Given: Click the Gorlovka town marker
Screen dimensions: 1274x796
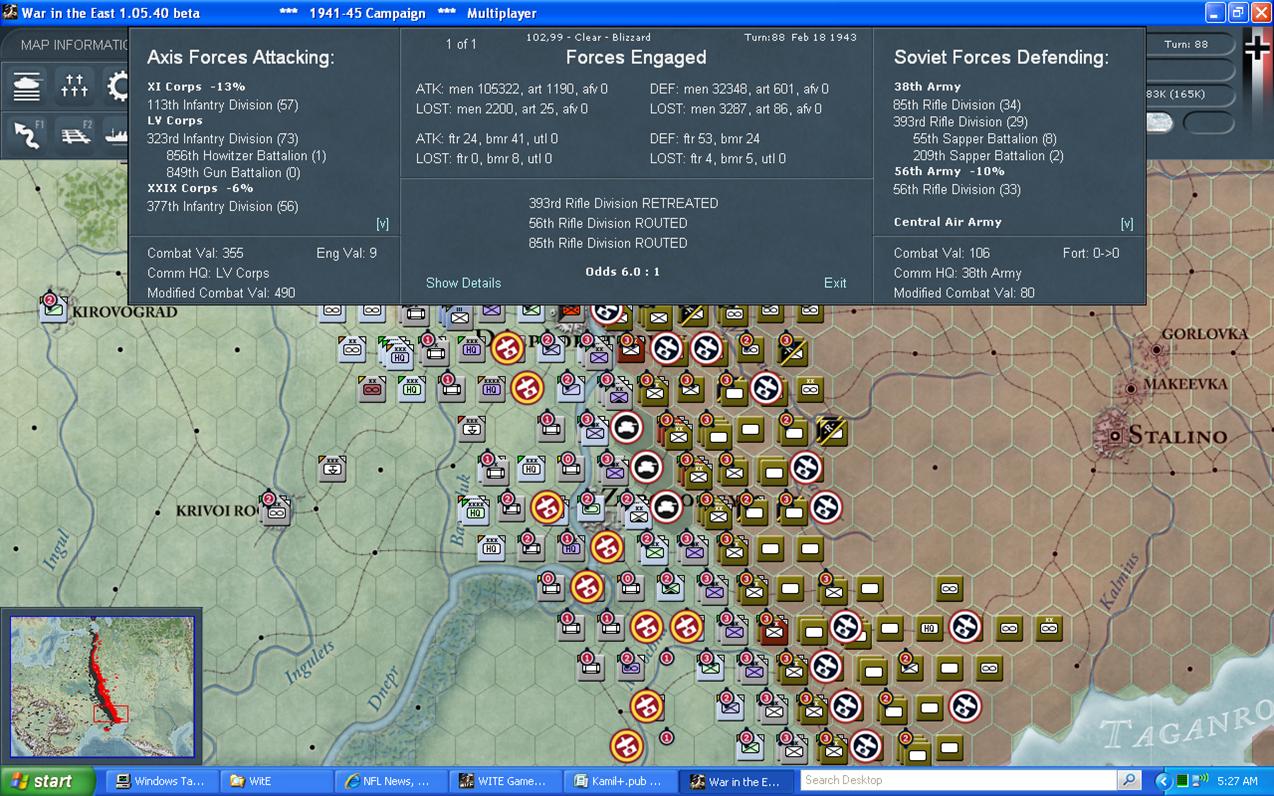Looking at the screenshot, I should click(x=1156, y=351).
